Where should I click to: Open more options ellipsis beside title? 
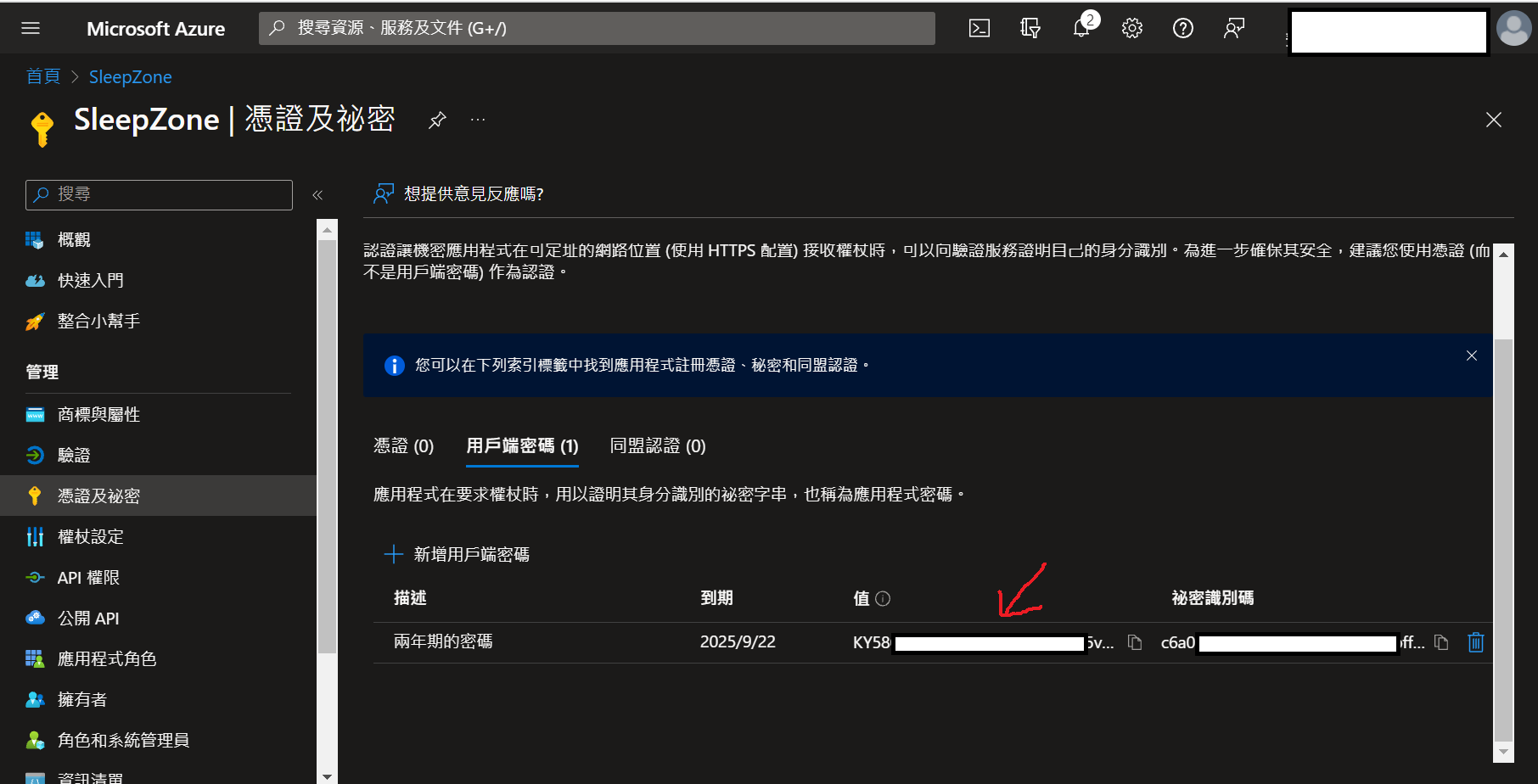pos(478,120)
